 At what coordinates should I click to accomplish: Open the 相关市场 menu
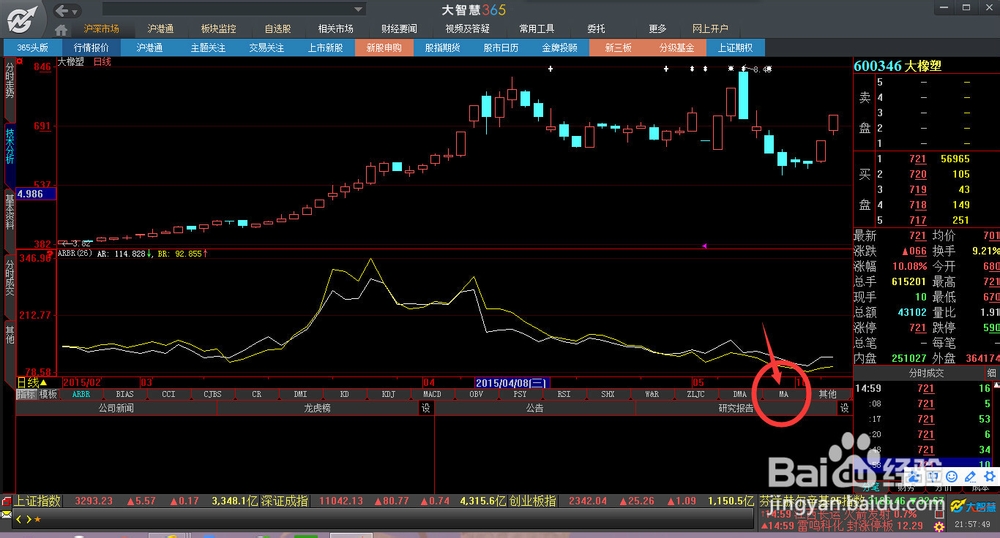point(335,29)
